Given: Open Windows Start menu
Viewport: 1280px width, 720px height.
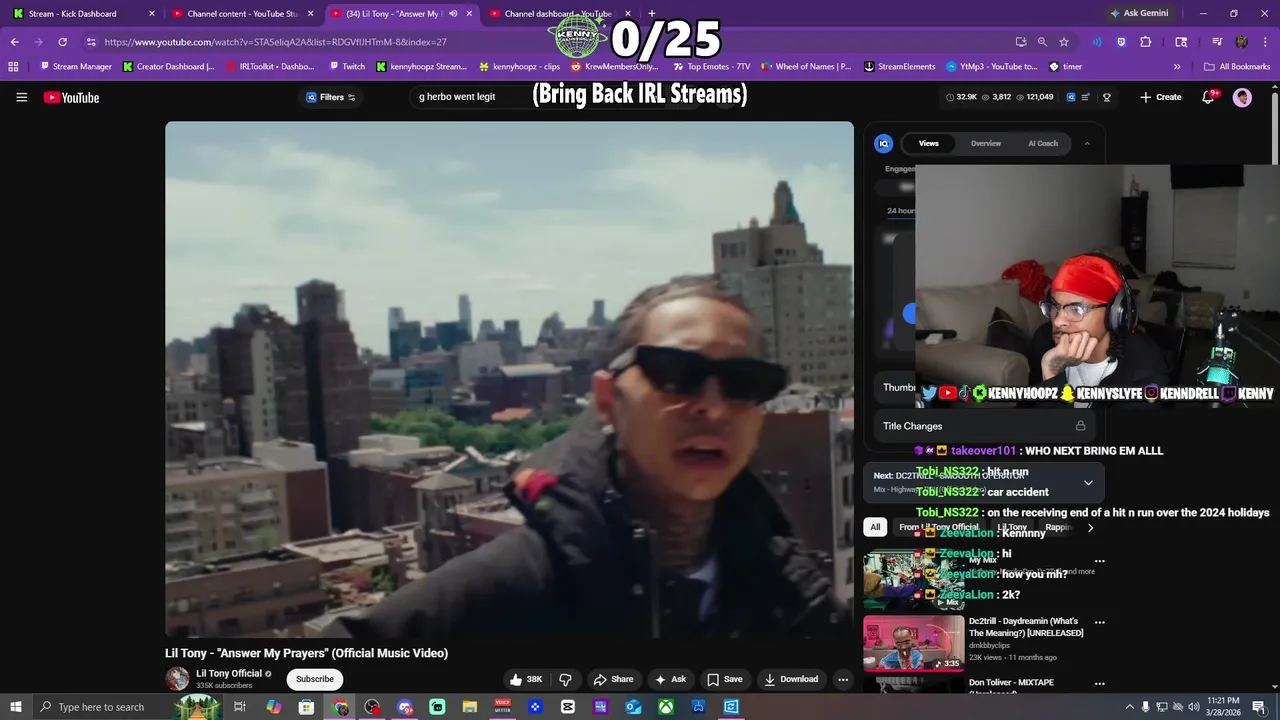Looking at the screenshot, I should tap(17, 707).
